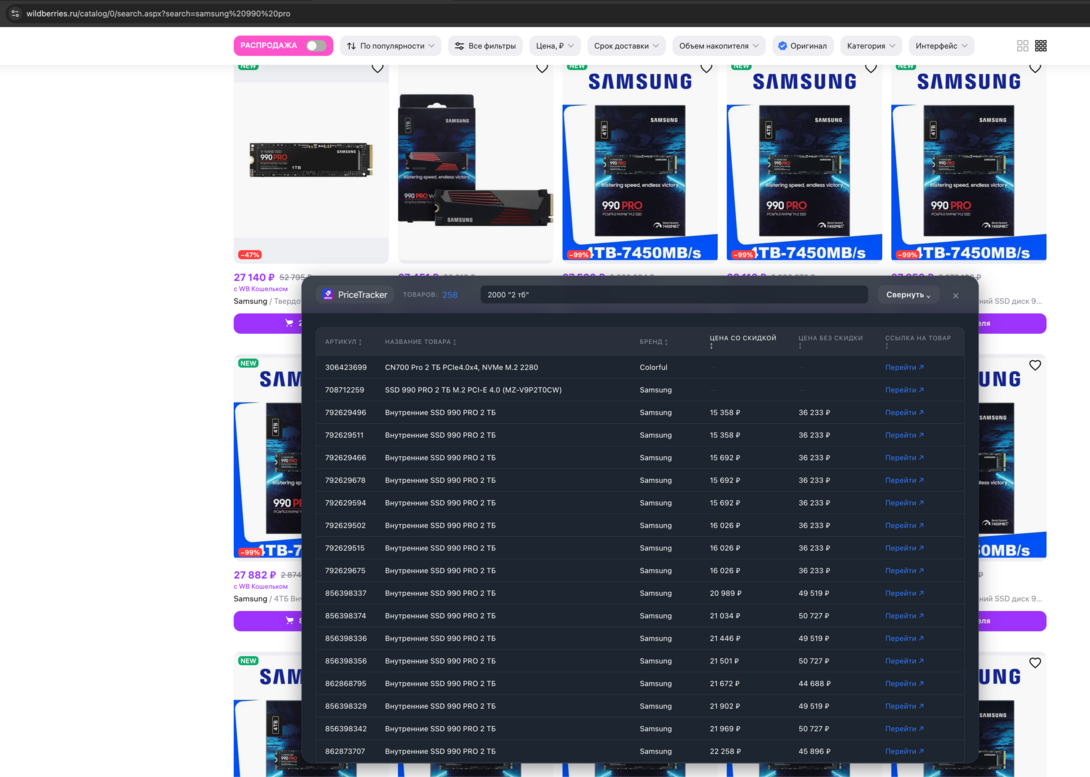Open Перейти link for article 856398336

point(904,639)
